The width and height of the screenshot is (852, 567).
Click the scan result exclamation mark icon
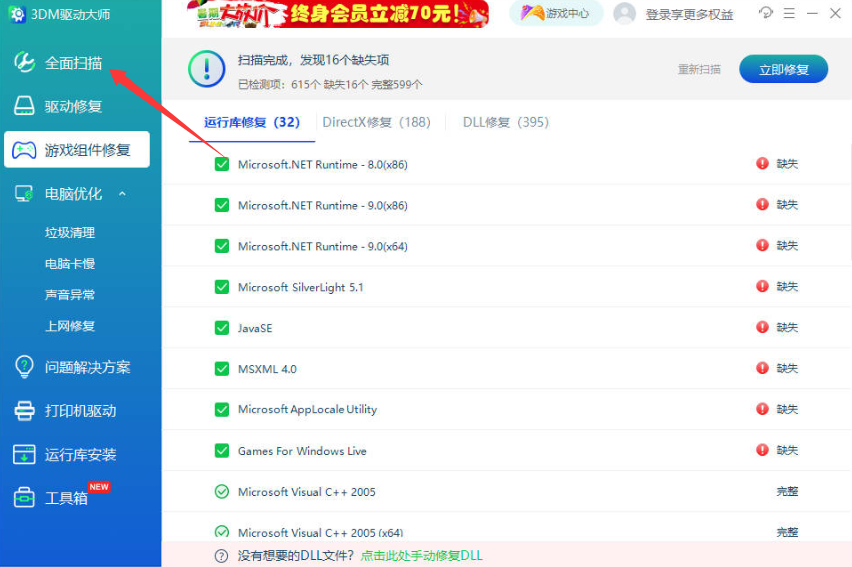[x=206, y=69]
